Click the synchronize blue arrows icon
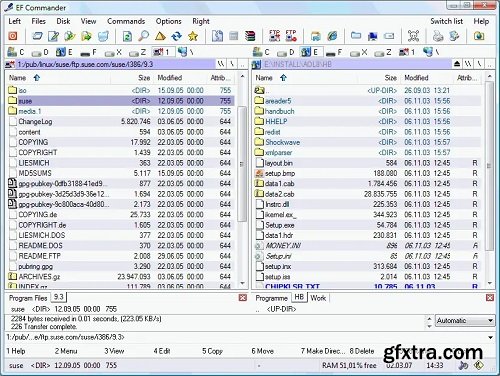Screen dimensions: 500x376 177,36
